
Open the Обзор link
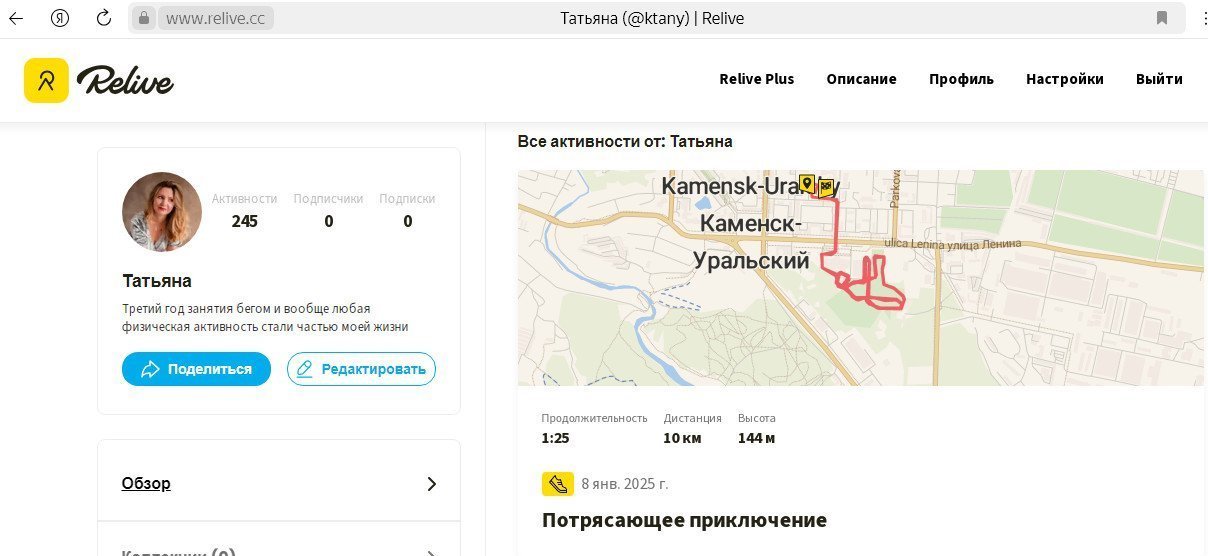point(146,484)
